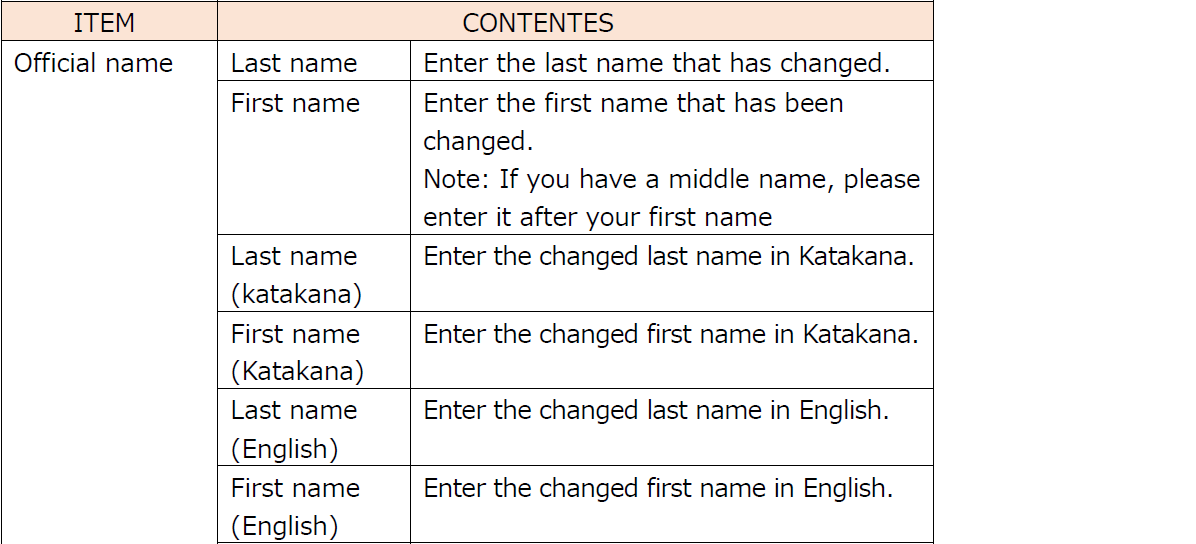Click the plain Last name cell
Image resolution: width=1196 pixels, height=544 pixels.
[313, 61]
